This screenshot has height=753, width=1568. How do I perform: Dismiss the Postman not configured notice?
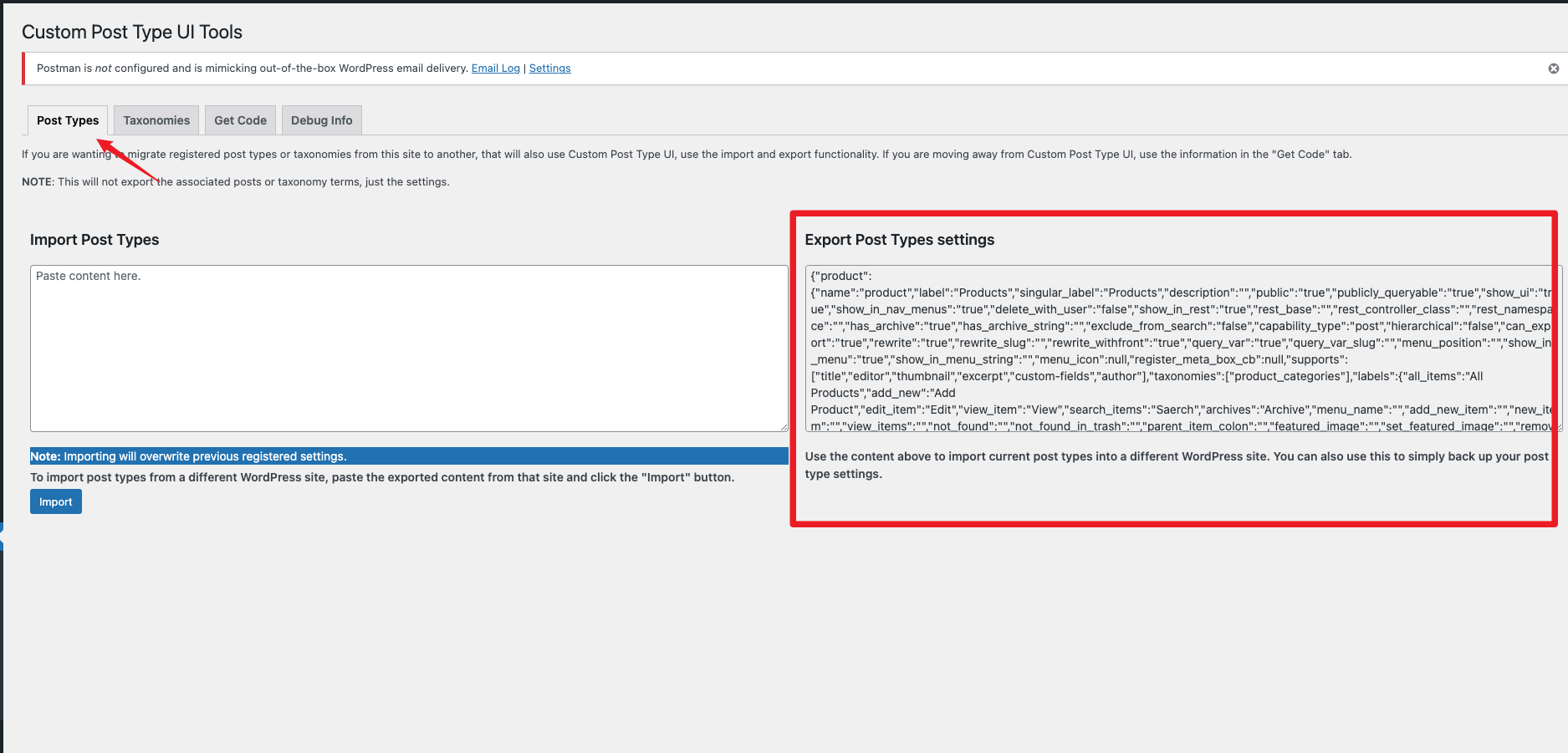click(x=1553, y=69)
